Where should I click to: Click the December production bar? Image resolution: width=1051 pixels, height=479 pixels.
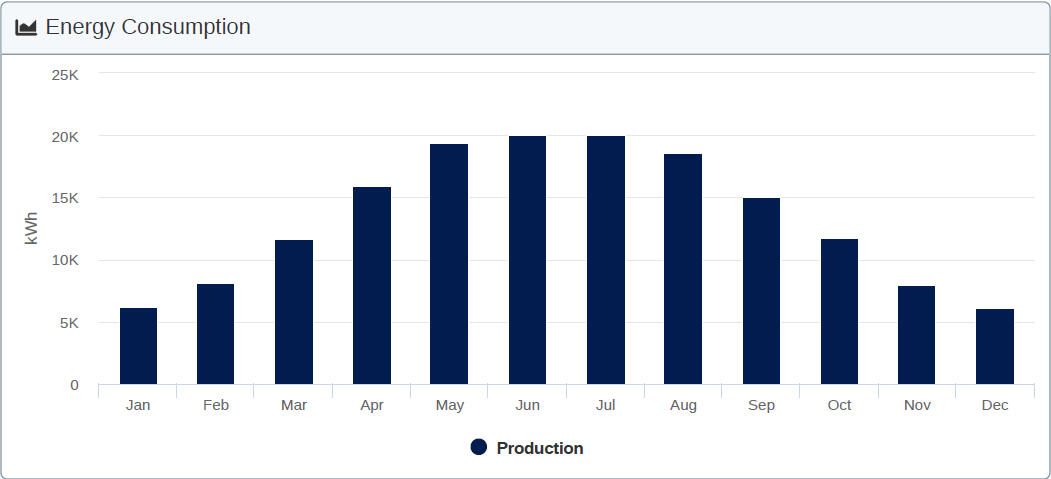click(x=995, y=347)
